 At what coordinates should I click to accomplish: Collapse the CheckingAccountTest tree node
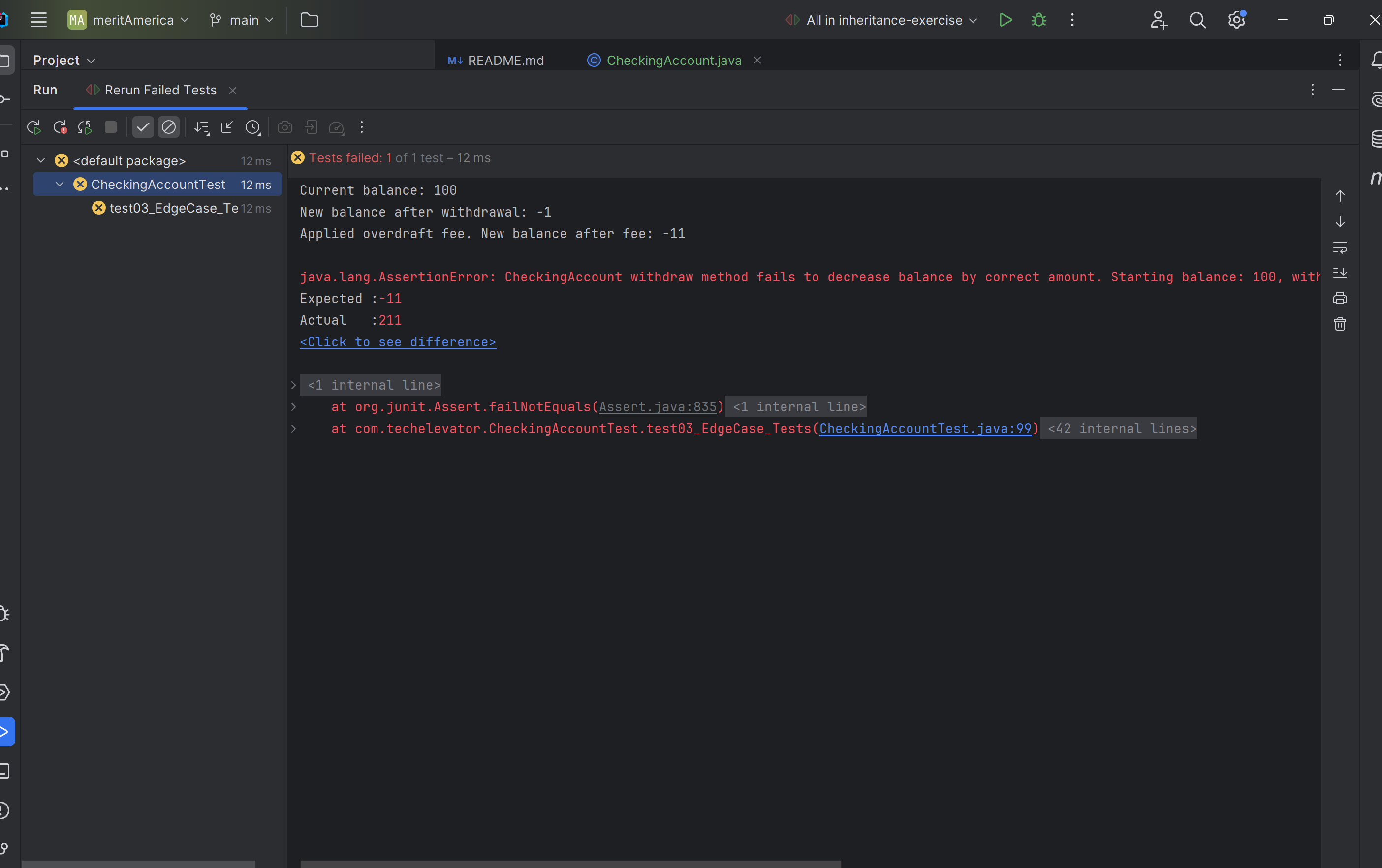(60, 184)
